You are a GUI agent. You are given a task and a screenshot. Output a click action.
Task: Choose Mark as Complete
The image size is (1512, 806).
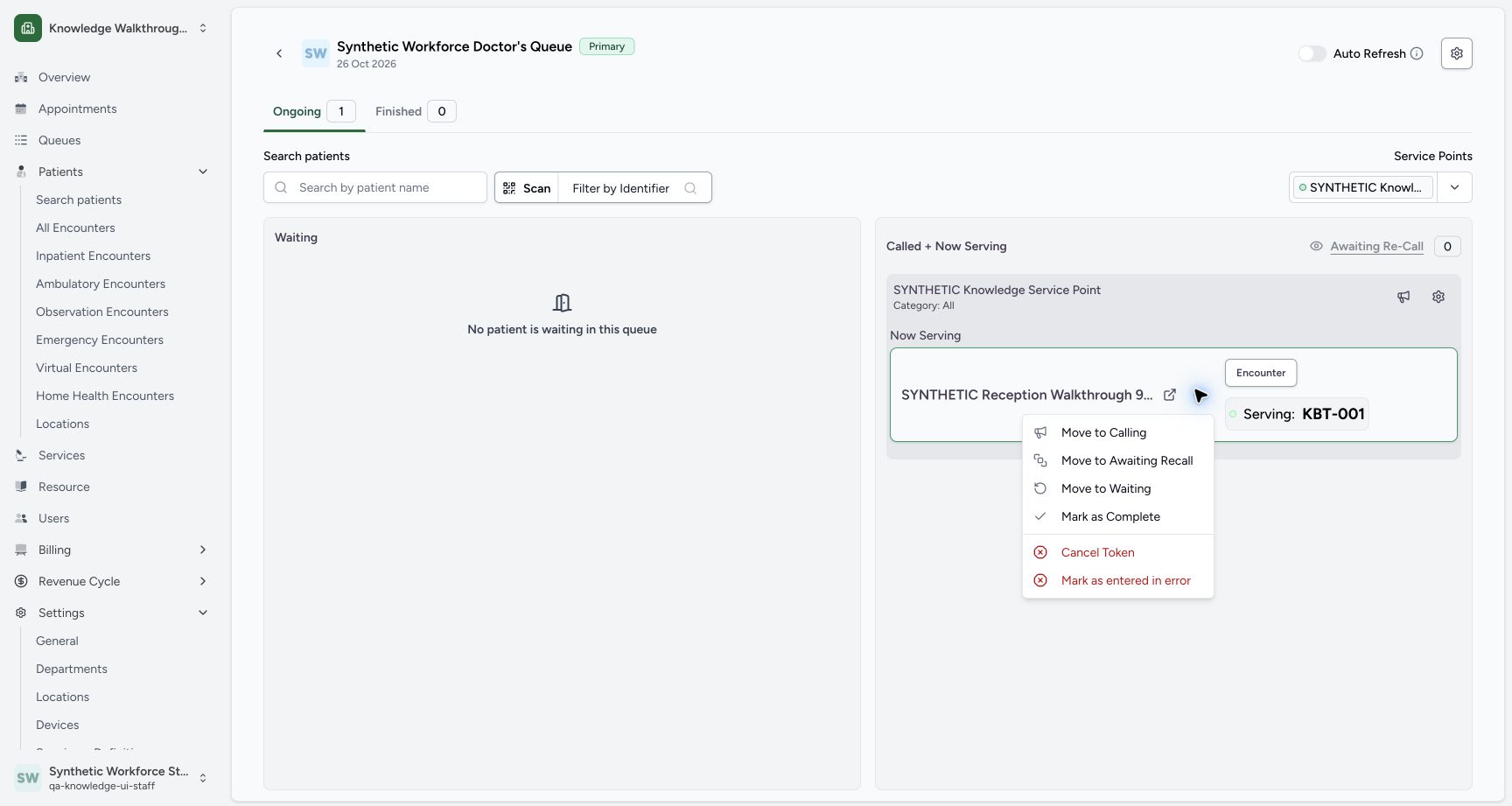tap(1117, 516)
